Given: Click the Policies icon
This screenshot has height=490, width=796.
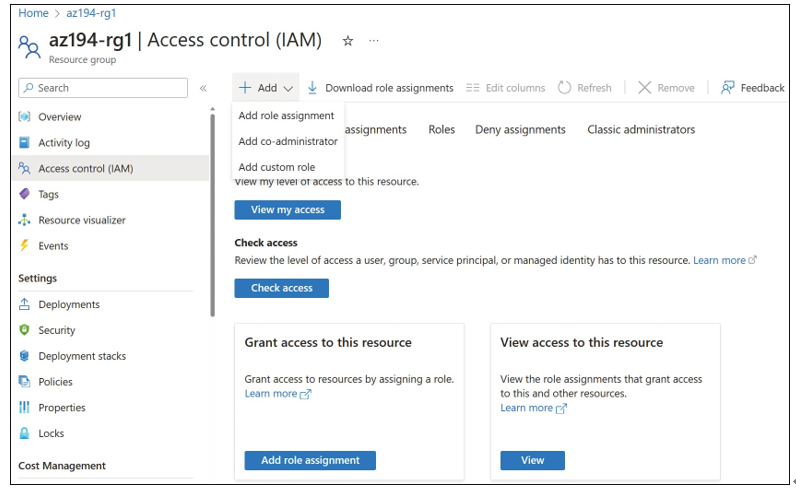Looking at the screenshot, I should tap(24, 381).
